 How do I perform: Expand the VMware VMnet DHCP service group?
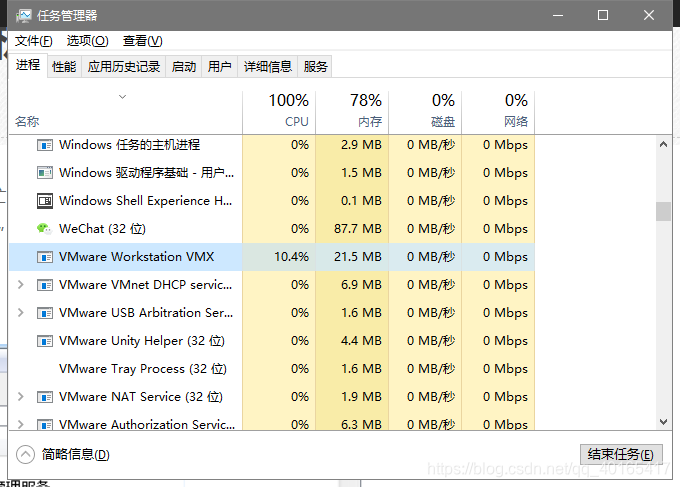click(20, 284)
